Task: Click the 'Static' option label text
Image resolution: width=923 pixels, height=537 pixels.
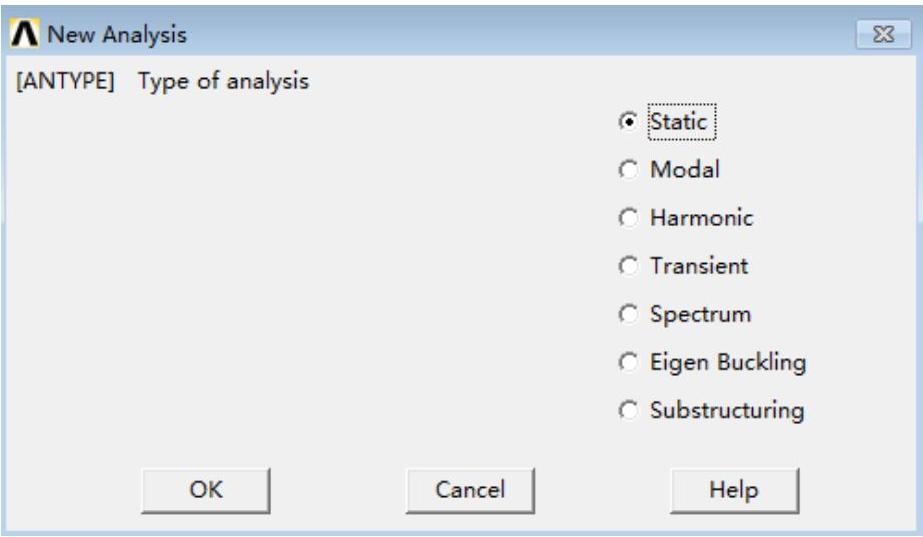Action: (x=679, y=122)
